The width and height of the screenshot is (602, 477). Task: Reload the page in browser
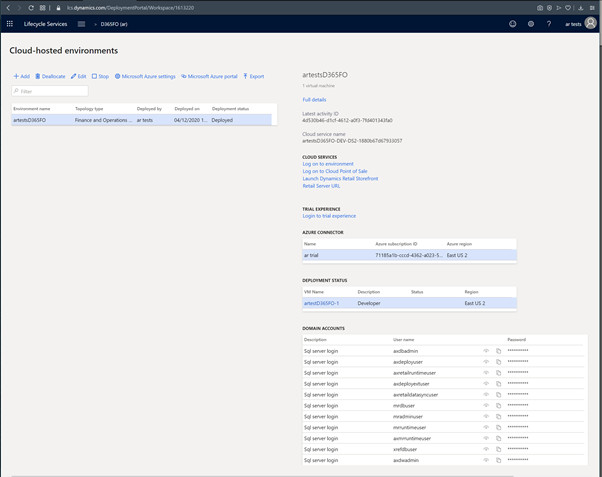click(31, 7)
